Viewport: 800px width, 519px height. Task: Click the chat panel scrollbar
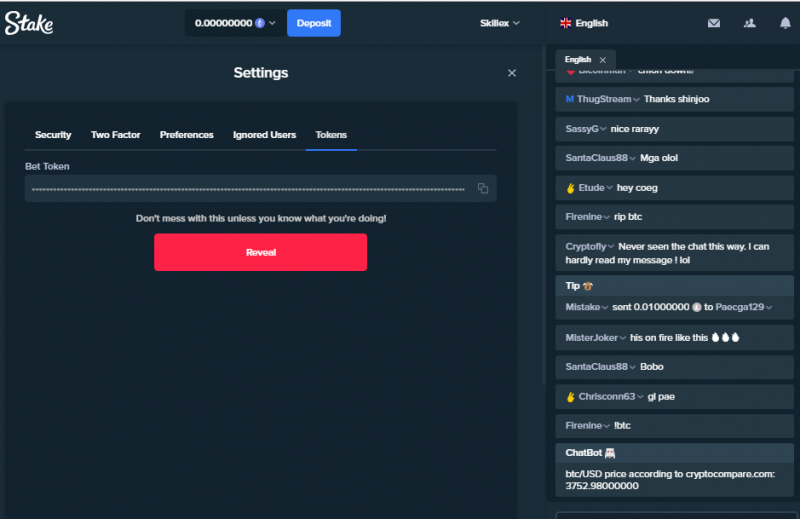pos(543,214)
